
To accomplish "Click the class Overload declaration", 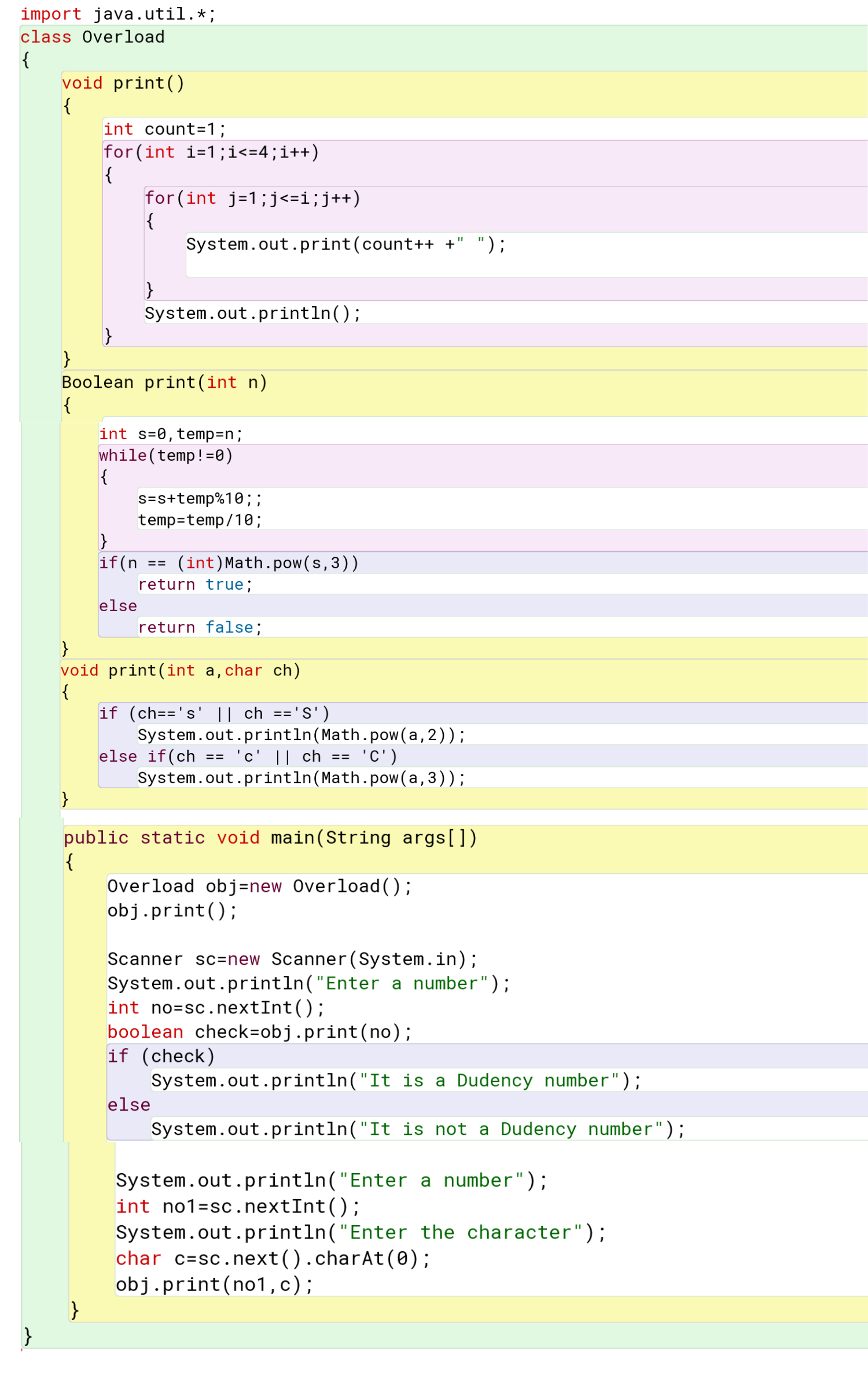I will click(x=93, y=37).
